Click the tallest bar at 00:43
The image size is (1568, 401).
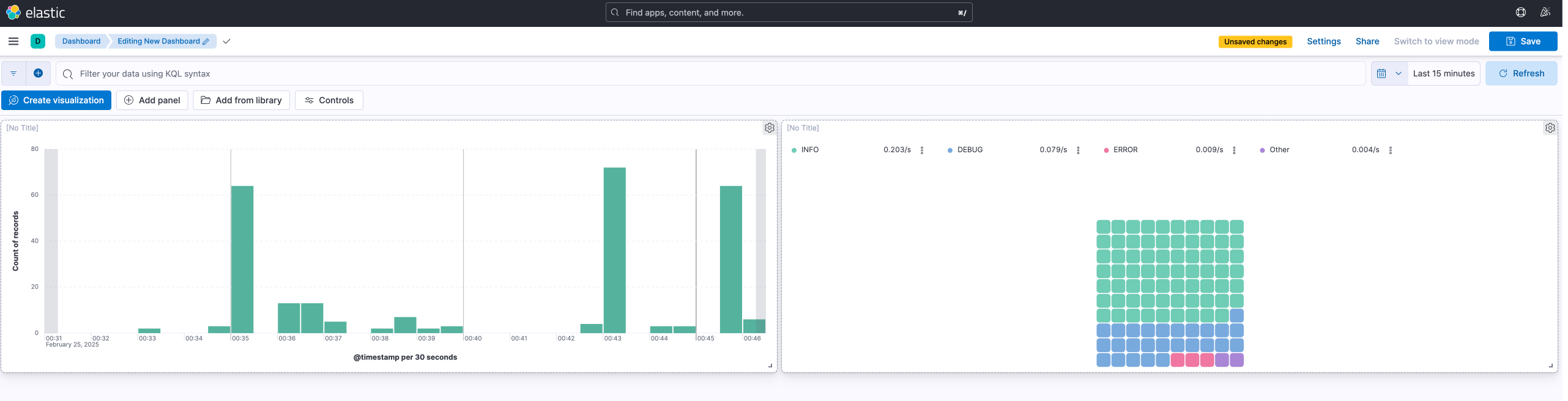(614, 250)
